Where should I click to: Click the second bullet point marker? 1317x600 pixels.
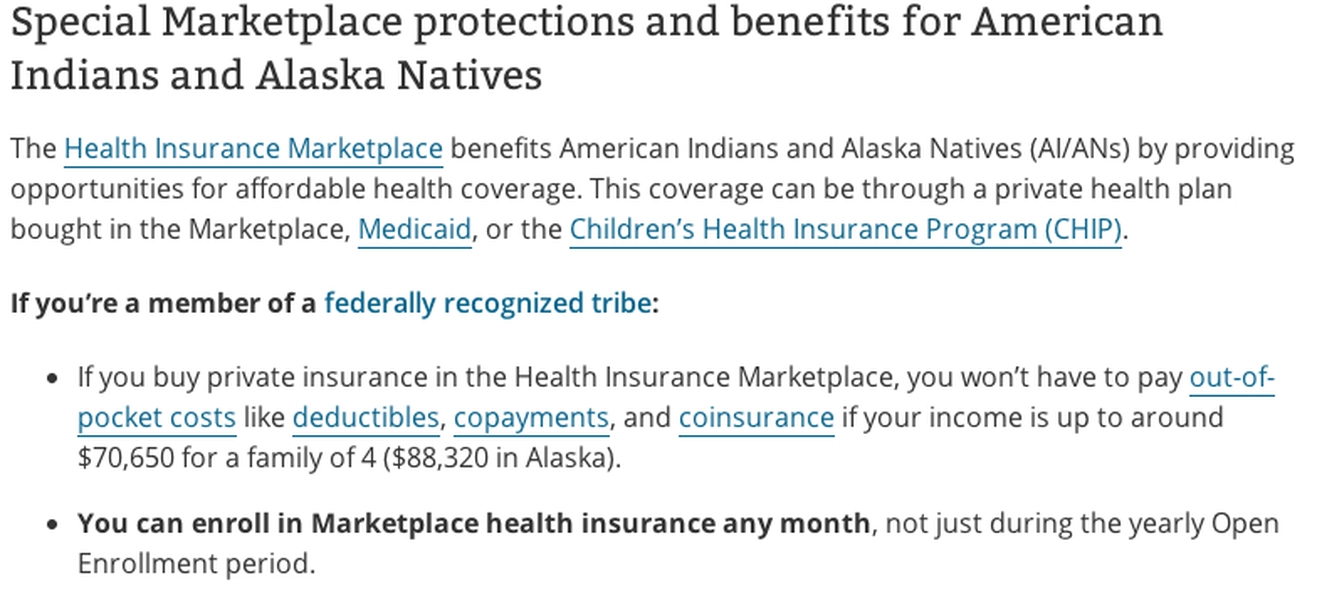(x=54, y=525)
